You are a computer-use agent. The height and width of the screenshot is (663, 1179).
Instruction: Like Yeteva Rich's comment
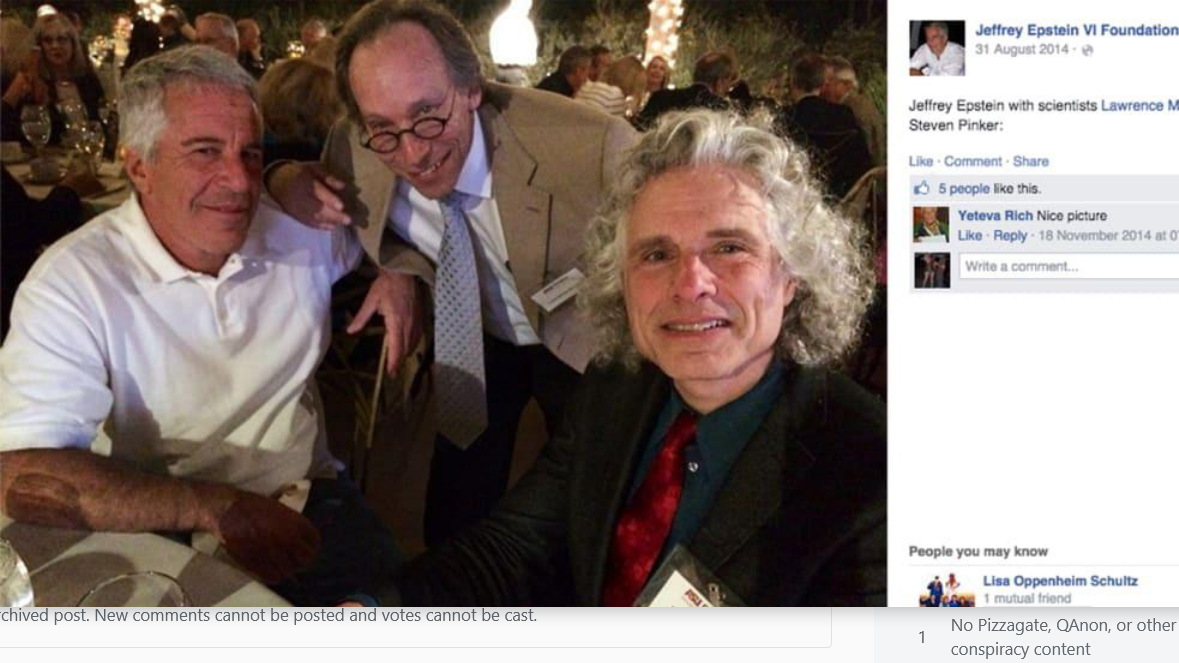[970, 235]
